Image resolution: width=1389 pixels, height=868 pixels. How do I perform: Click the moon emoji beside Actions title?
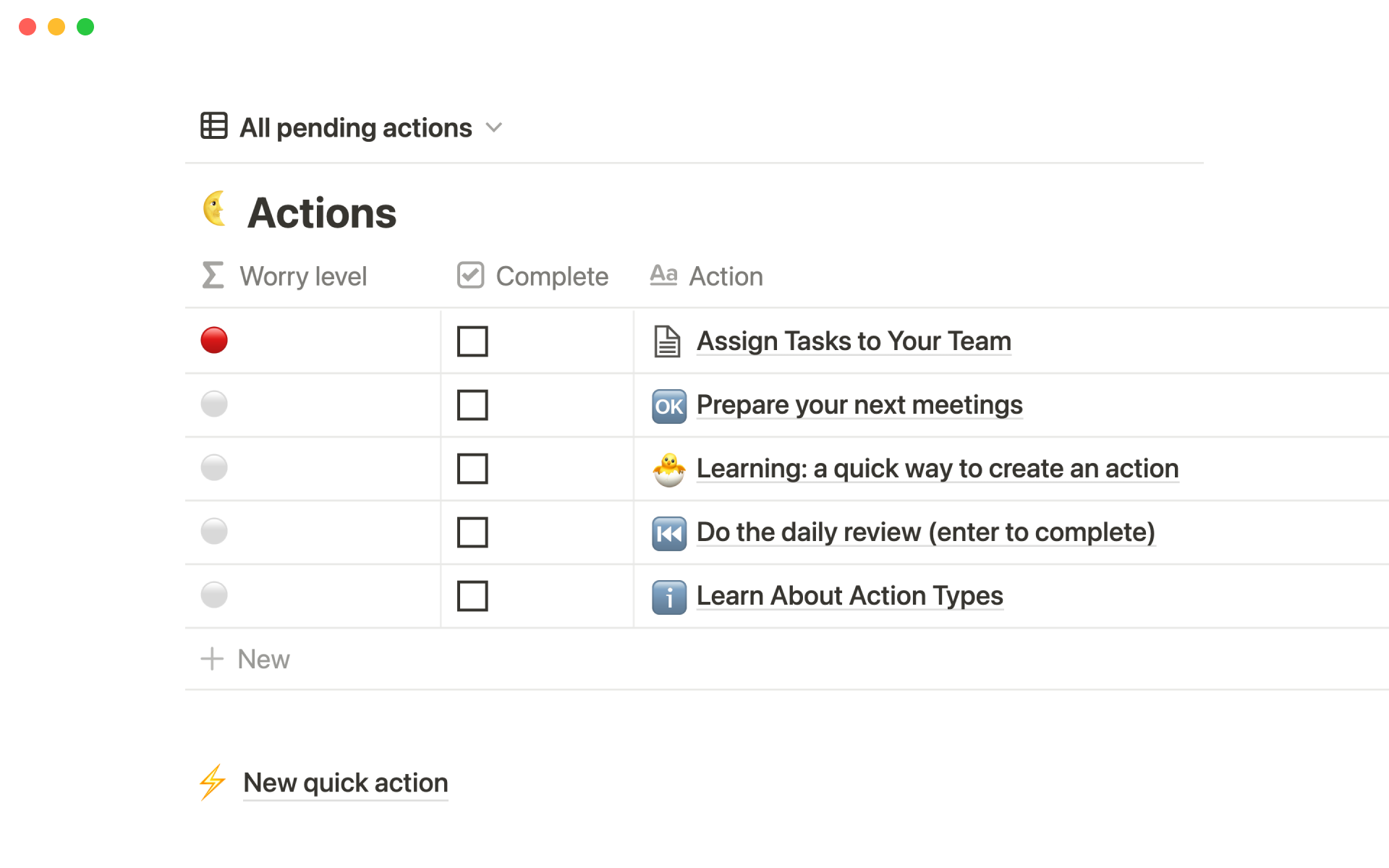(x=215, y=210)
